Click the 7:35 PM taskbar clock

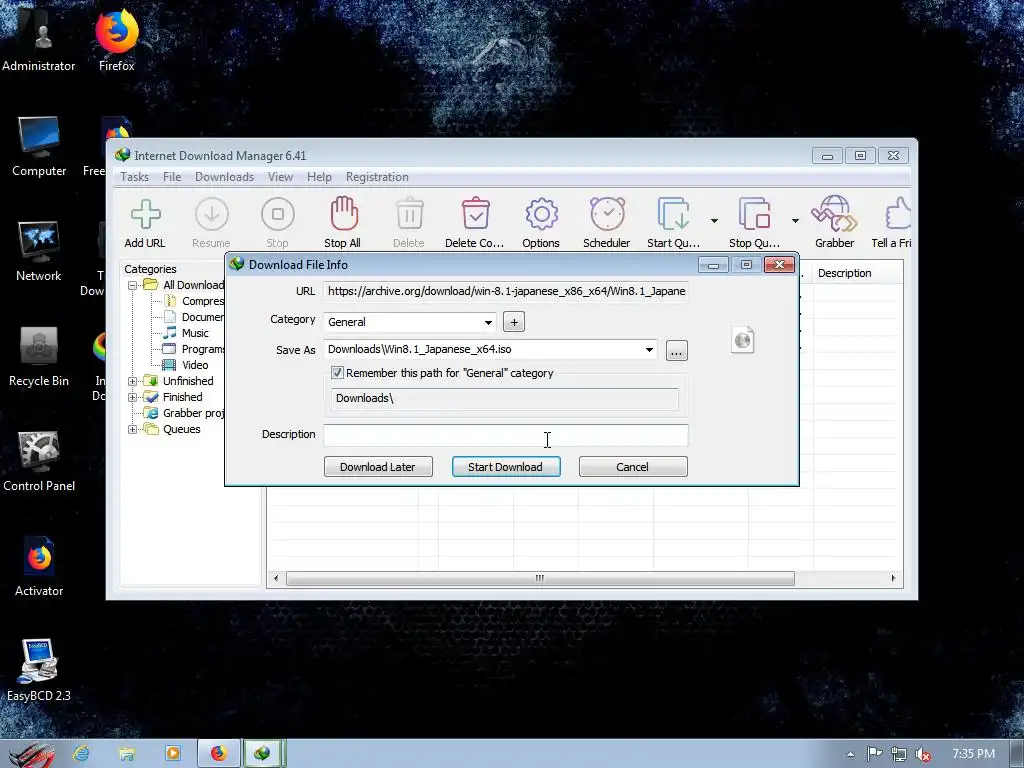(x=973, y=754)
